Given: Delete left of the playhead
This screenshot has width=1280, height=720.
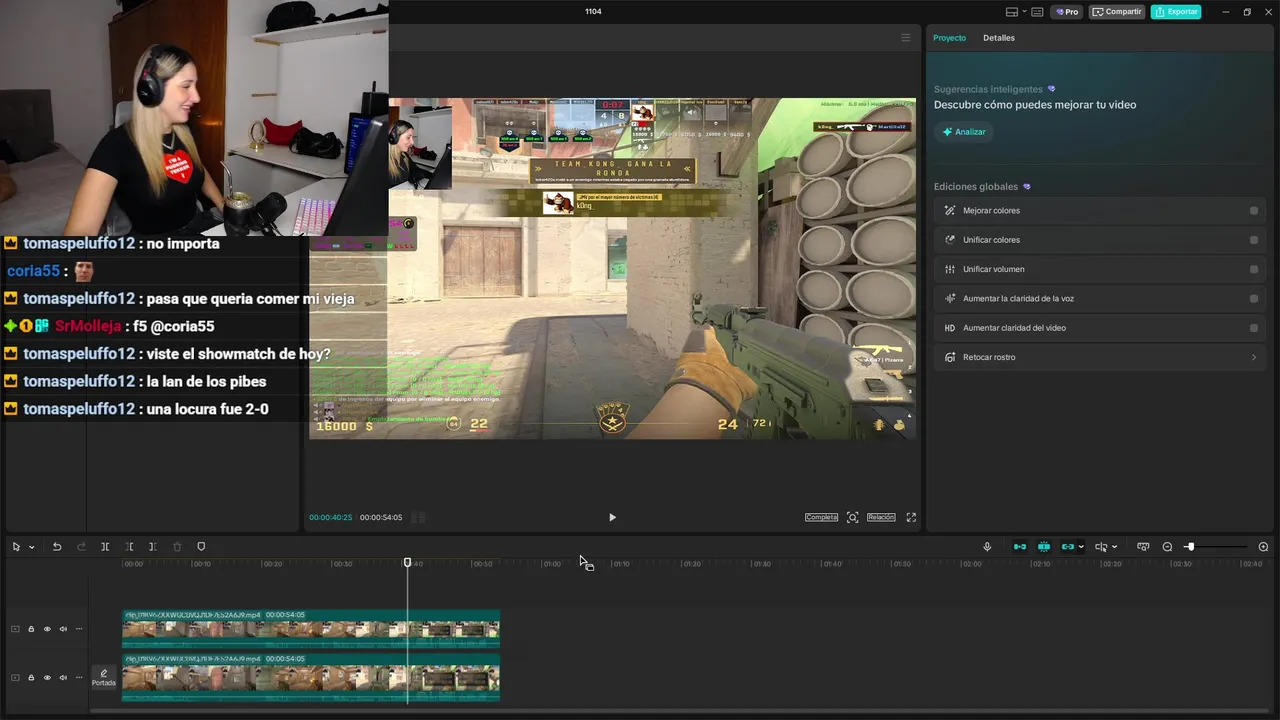Looking at the screenshot, I should coord(129,547).
